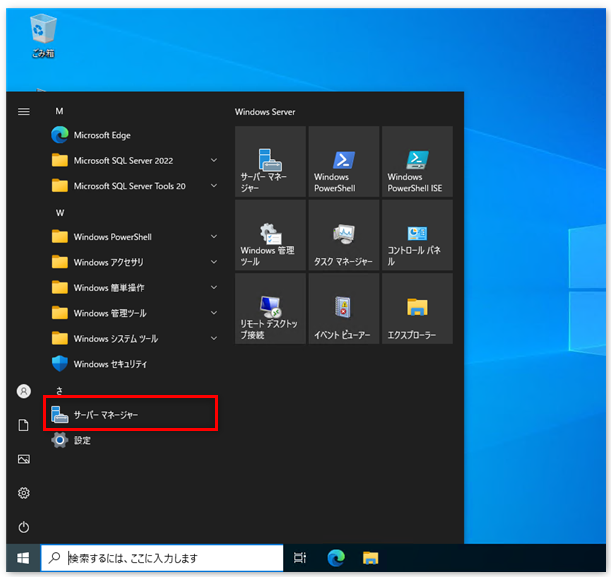Open Microsoft Edge from the app list
The image size is (611, 577).
pos(132,135)
